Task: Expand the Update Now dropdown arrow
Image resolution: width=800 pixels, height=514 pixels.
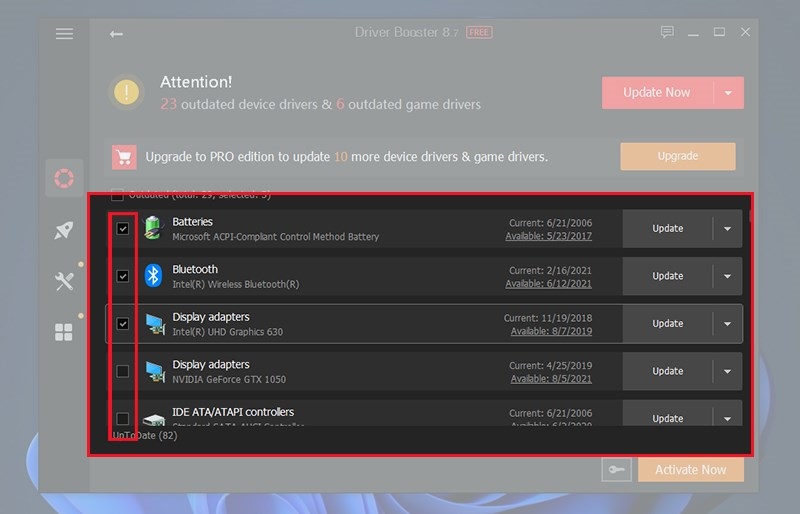Action: (x=728, y=93)
